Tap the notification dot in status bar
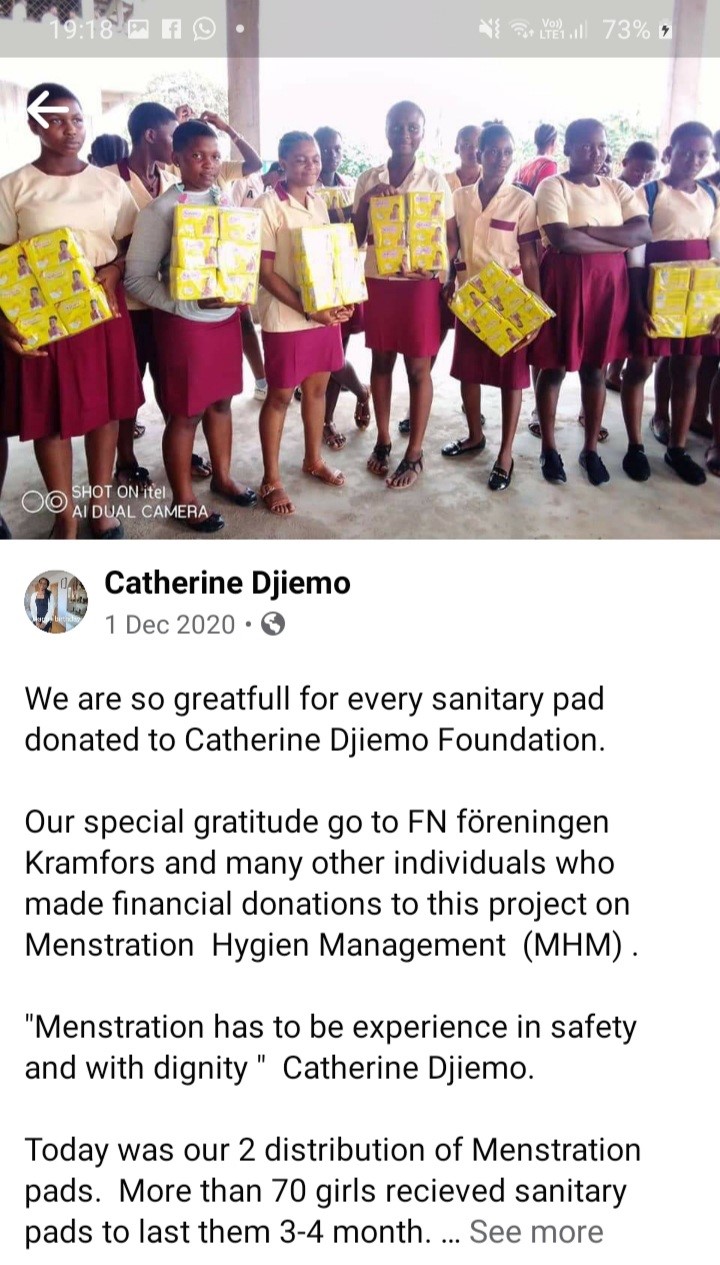720x1265 pixels. [x=239, y=30]
